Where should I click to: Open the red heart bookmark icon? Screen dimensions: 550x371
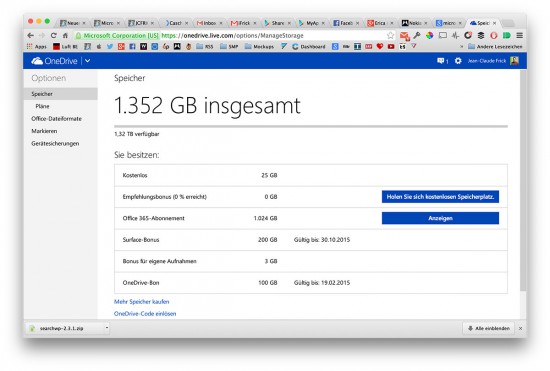tap(380, 46)
